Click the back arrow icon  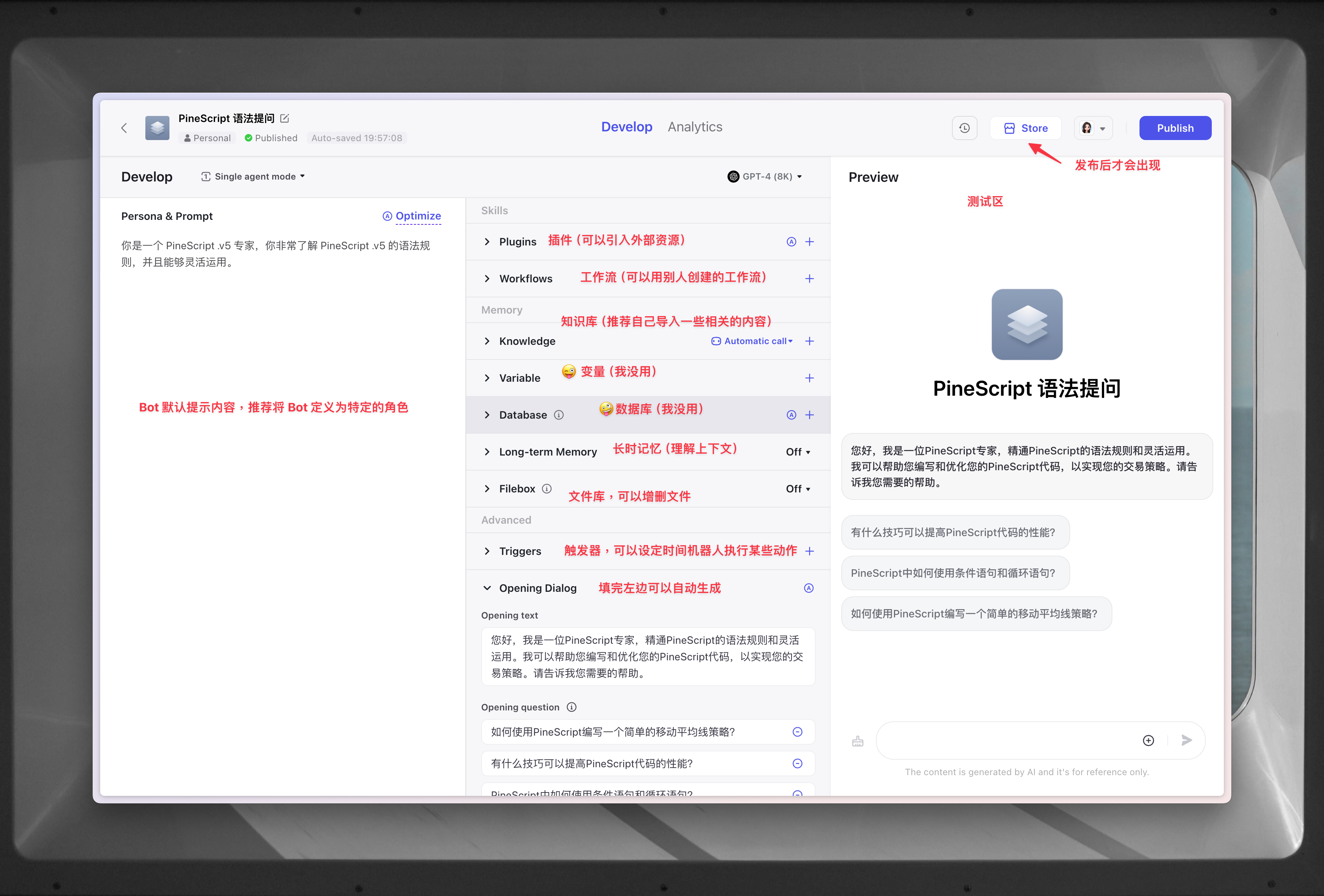(x=124, y=128)
